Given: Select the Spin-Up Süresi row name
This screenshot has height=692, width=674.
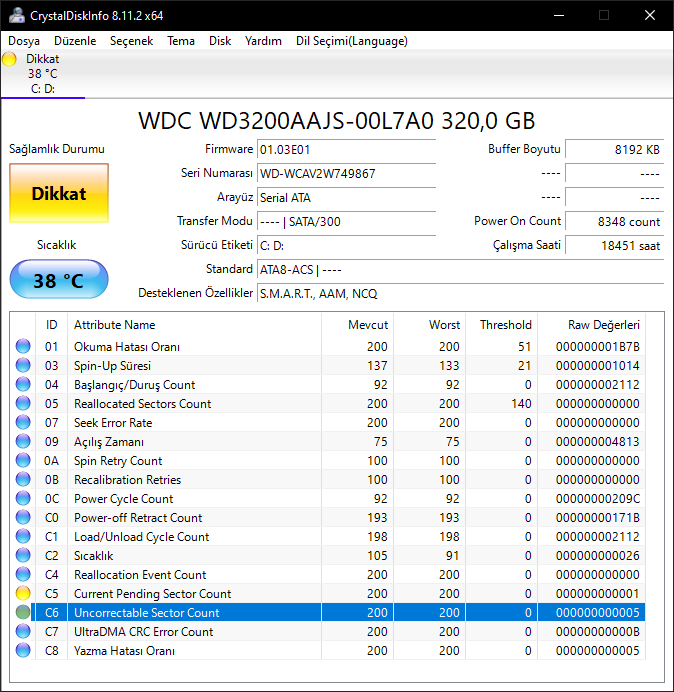Looking at the screenshot, I should pos(112,366).
